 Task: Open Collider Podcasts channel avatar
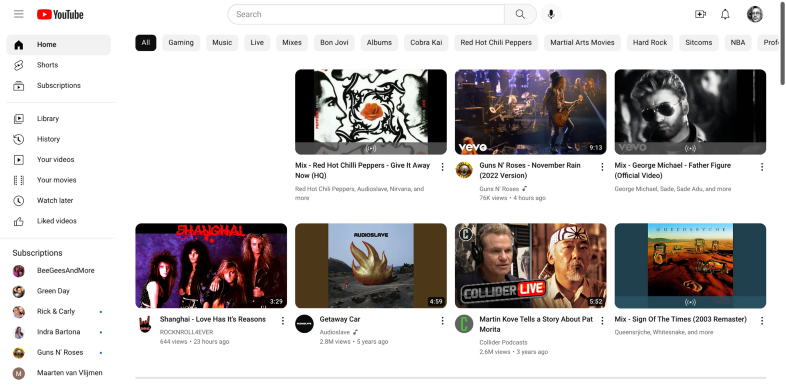464,324
